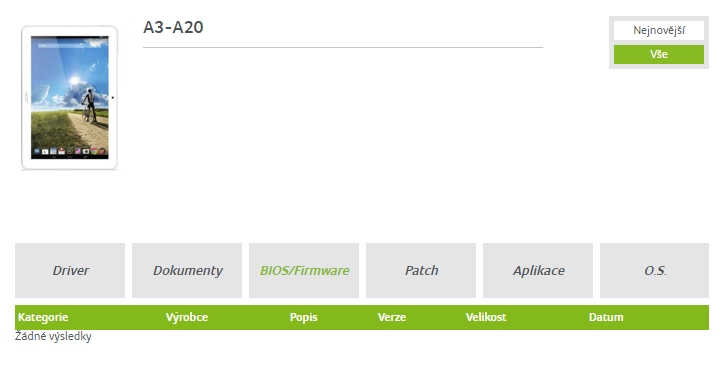Viewport: 727px width, 377px height.
Task: Switch to the Aplikace tab
Action: (x=538, y=270)
